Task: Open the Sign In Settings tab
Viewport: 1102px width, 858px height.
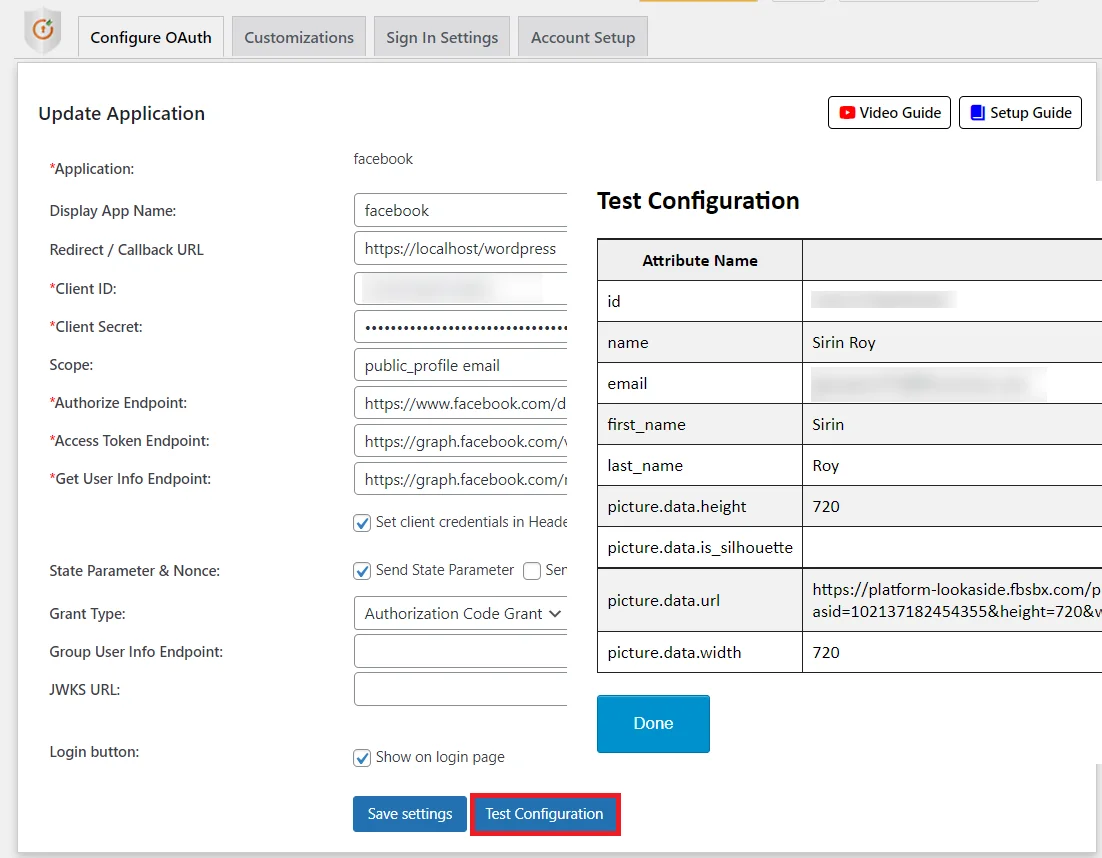Action: point(441,37)
